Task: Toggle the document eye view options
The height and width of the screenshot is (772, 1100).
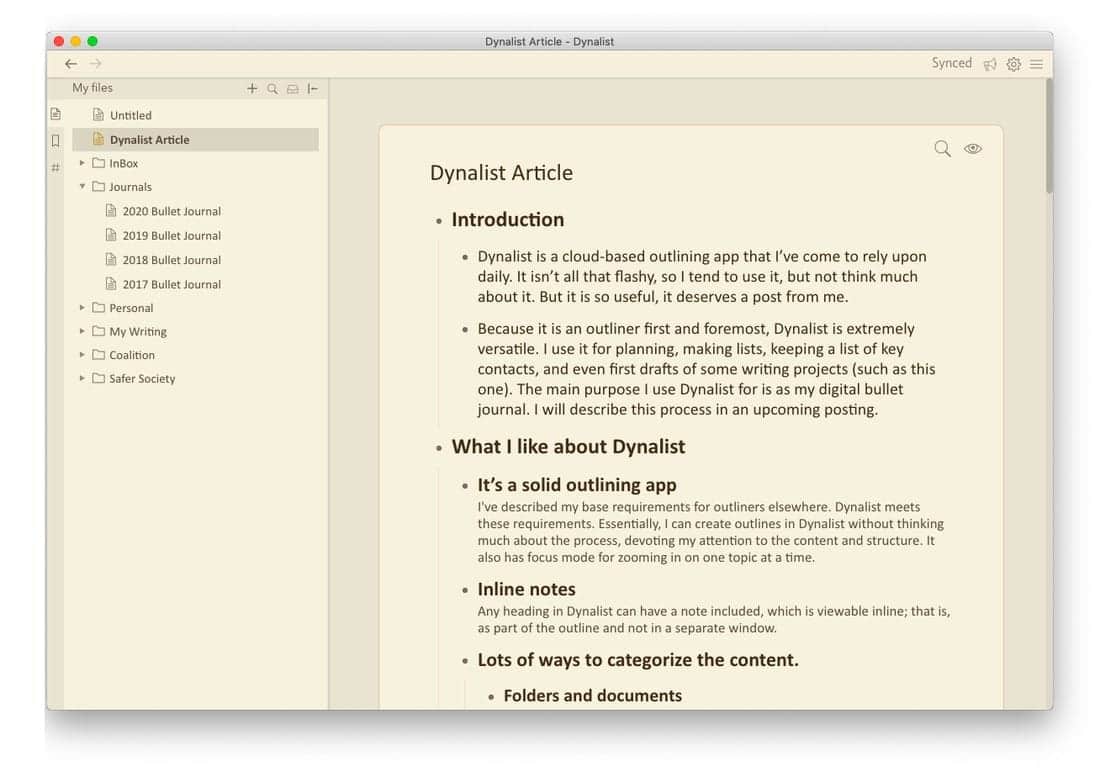Action: [x=973, y=149]
